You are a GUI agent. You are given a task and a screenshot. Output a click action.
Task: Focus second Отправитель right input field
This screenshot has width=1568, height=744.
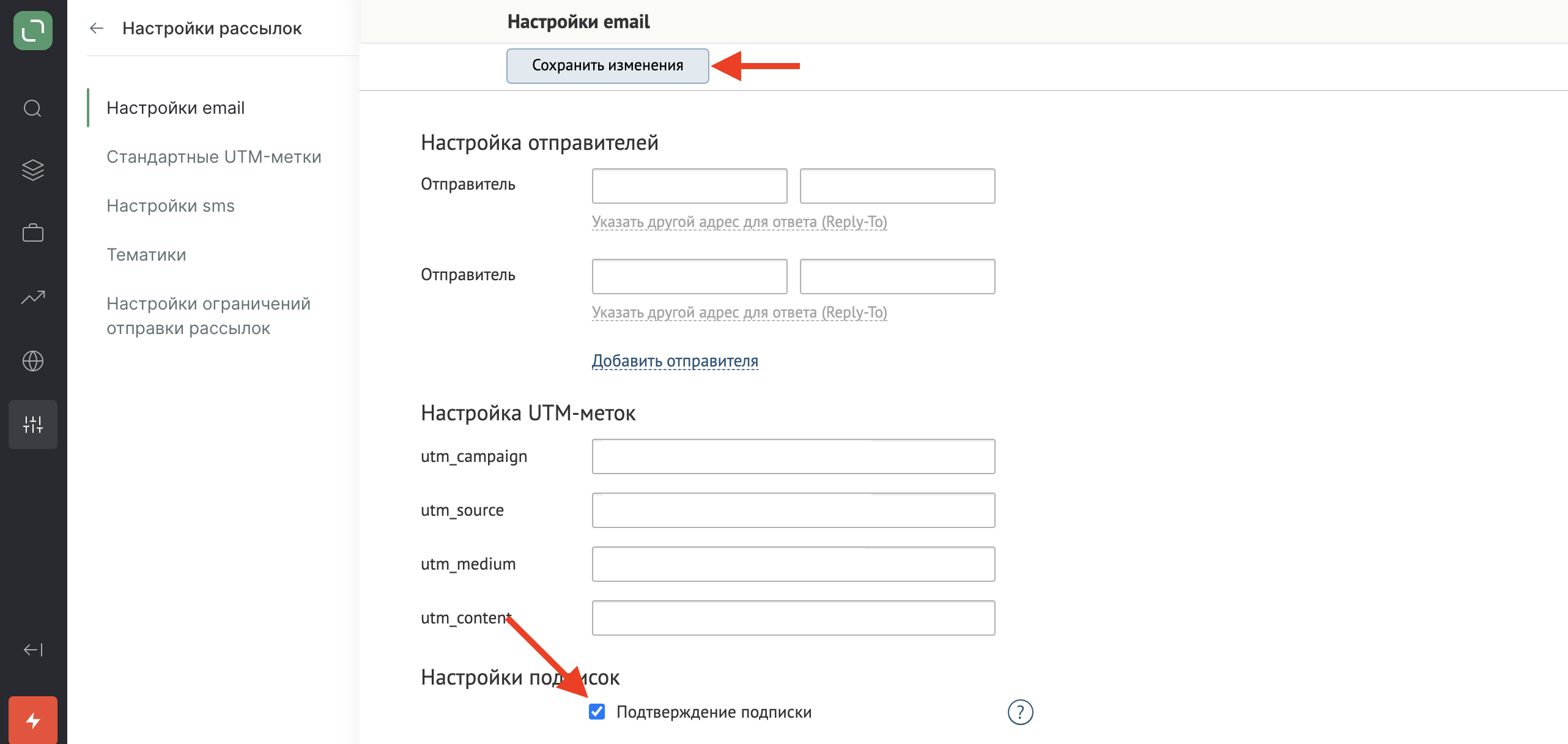pos(898,277)
